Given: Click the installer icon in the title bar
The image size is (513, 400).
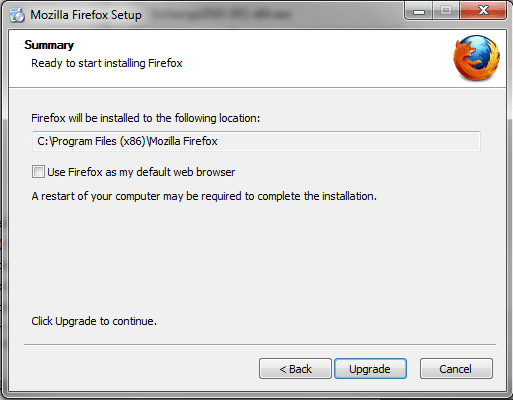Looking at the screenshot, I should pos(17,15).
